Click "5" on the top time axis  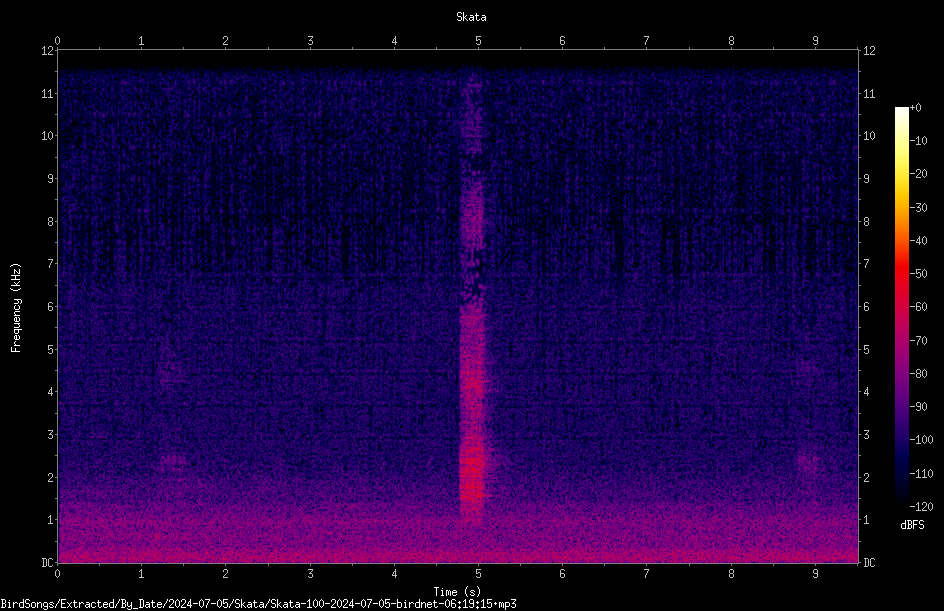coord(479,41)
